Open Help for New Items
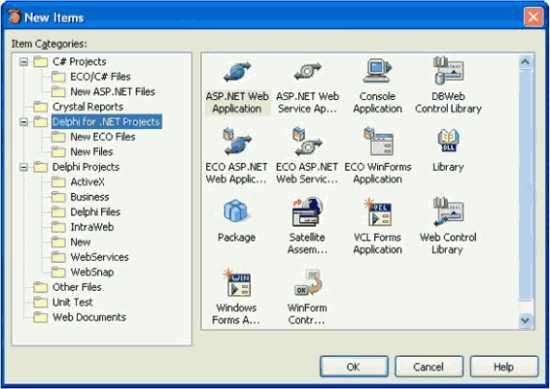 coord(504,367)
